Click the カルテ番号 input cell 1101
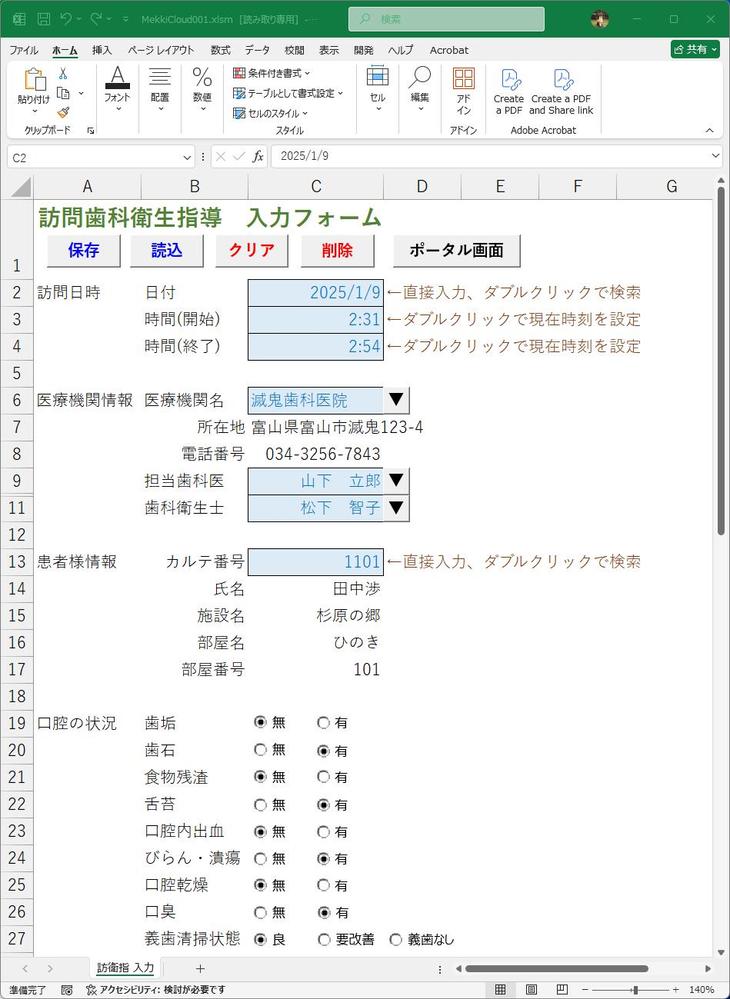Screen dimensions: 730x999 (x=316, y=561)
